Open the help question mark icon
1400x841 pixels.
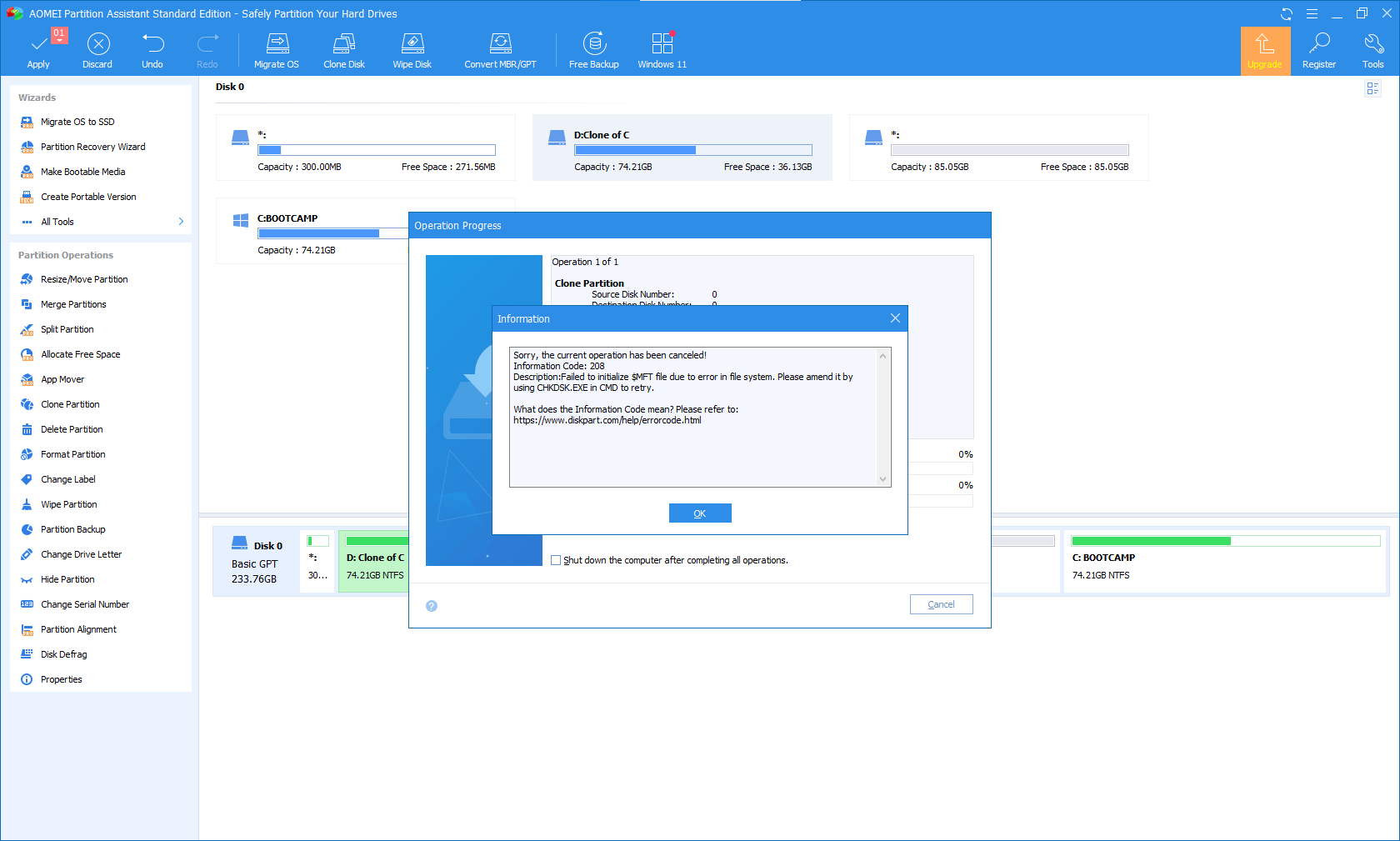[432, 606]
